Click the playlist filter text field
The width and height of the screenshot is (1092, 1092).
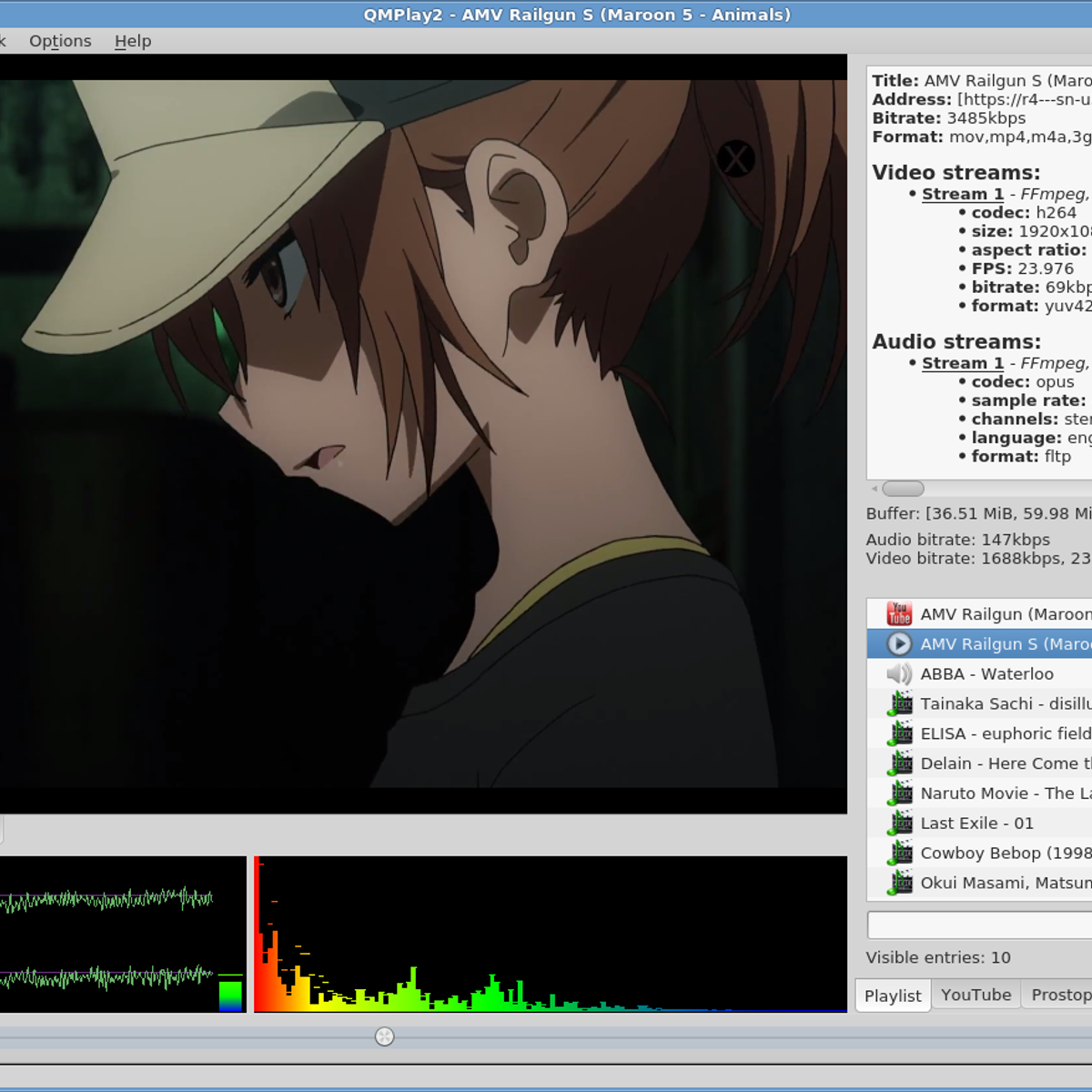click(979, 925)
